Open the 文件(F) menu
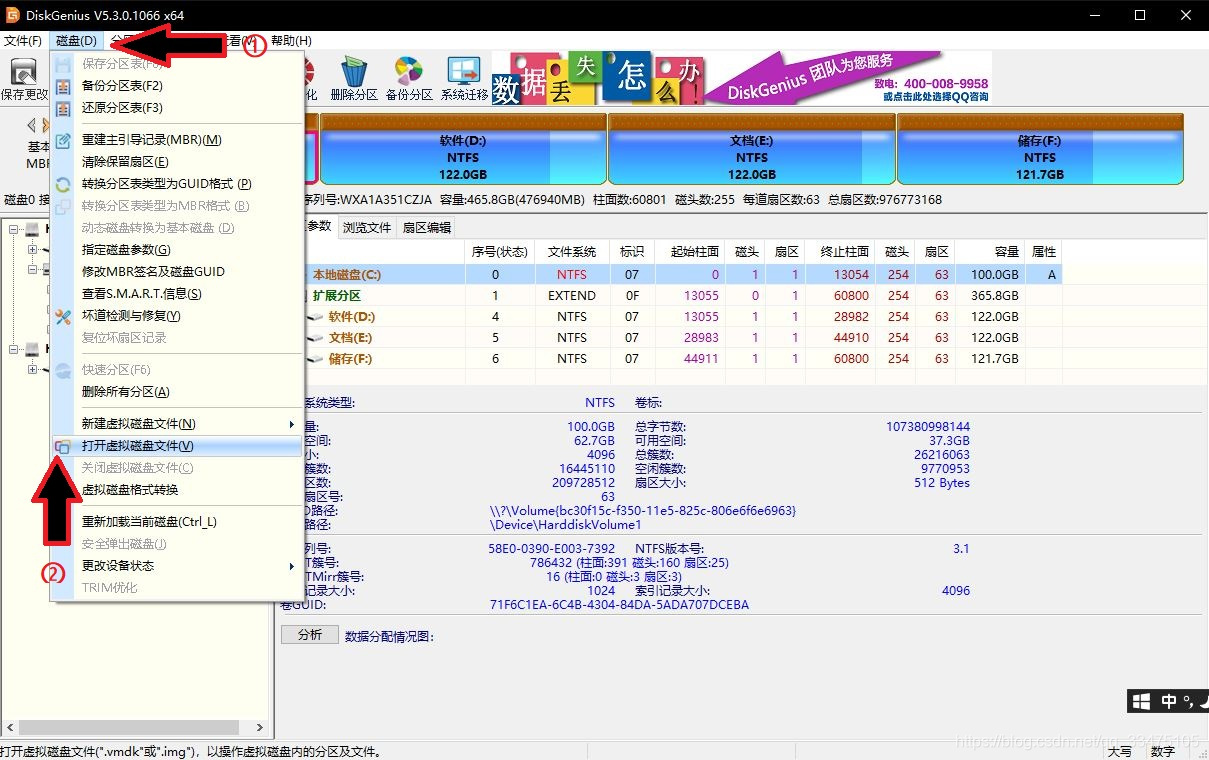The height and width of the screenshot is (760, 1209). coord(23,41)
